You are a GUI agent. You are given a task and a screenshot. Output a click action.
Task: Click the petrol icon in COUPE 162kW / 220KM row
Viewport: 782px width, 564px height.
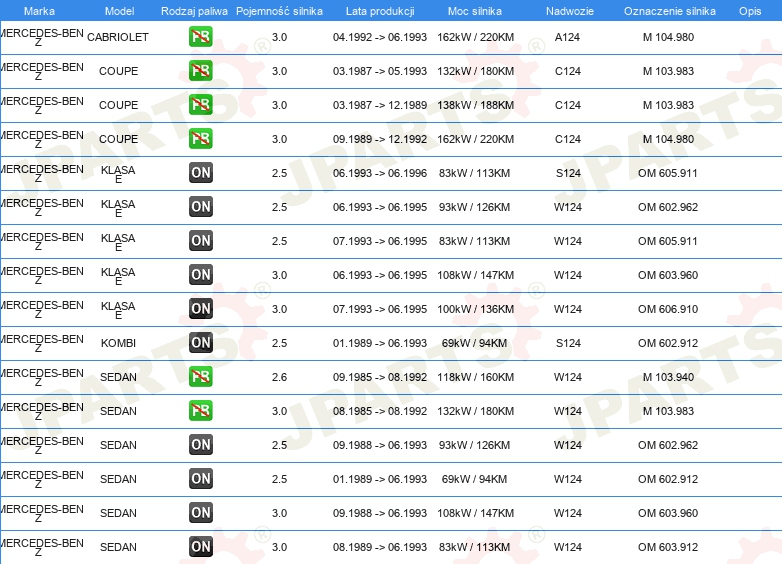pyautogui.click(x=200, y=139)
